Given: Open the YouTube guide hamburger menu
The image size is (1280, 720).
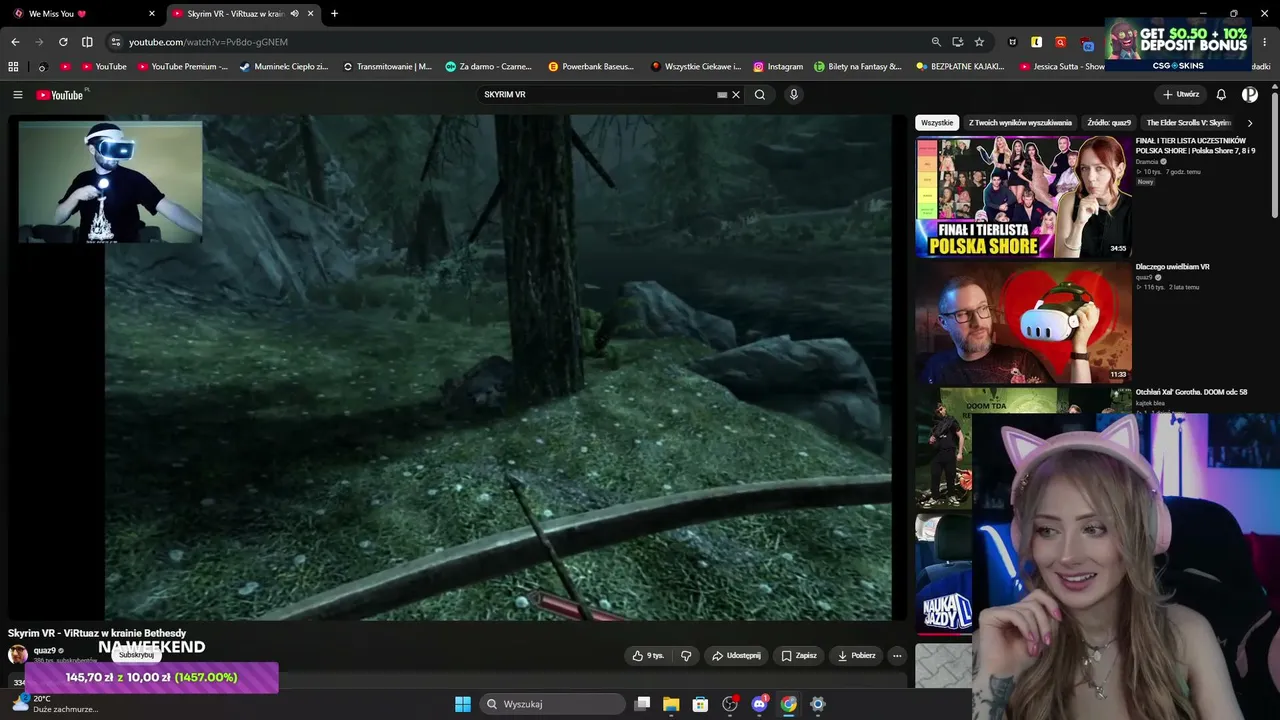Looking at the screenshot, I should 18,95.
